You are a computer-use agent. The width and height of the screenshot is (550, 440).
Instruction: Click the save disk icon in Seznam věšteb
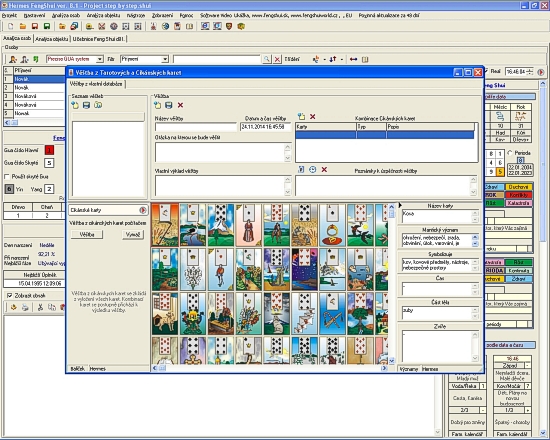[x=86, y=105]
